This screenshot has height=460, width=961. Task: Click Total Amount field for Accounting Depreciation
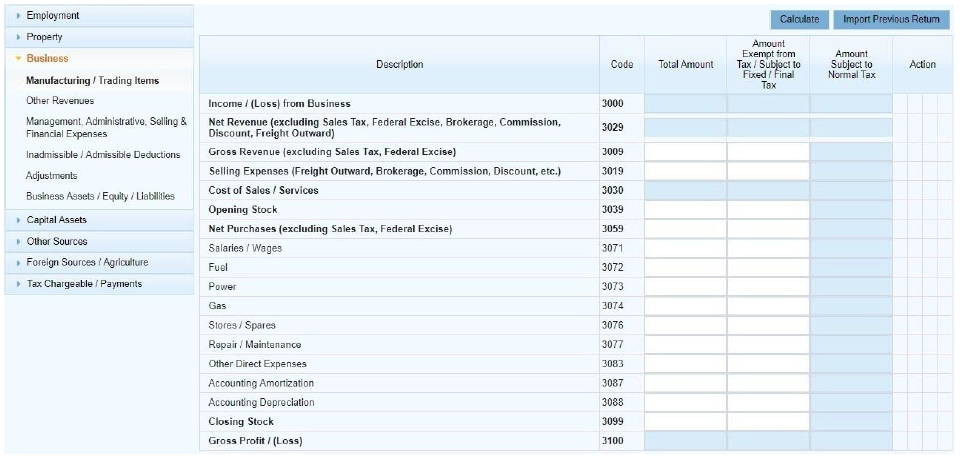point(685,402)
